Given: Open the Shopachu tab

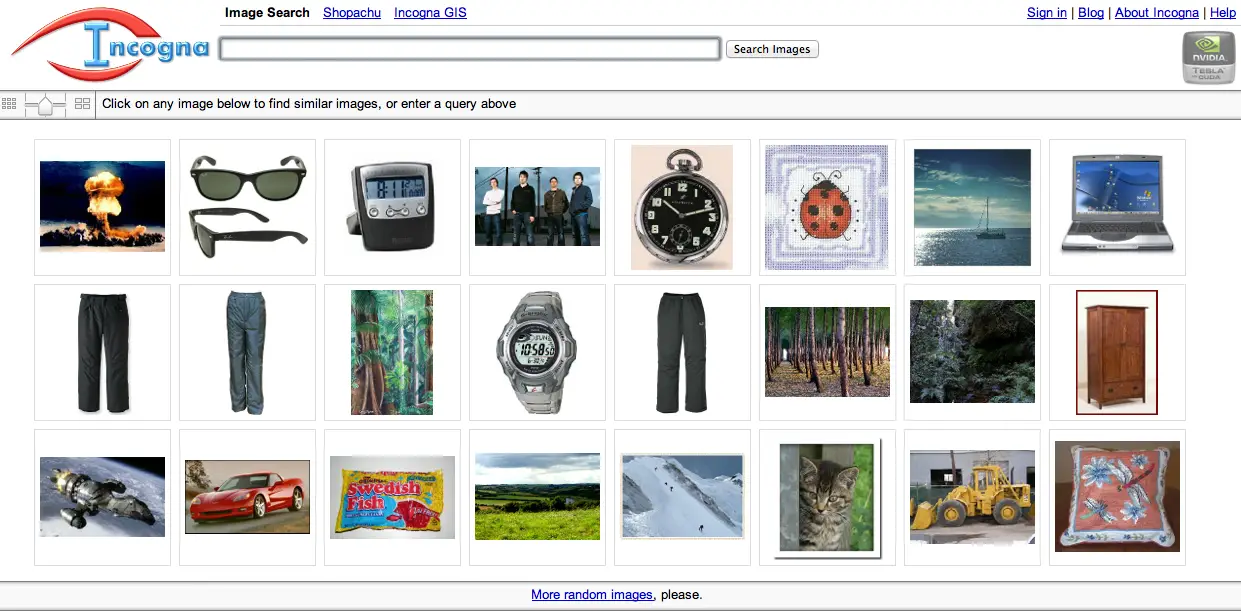Looking at the screenshot, I should [x=352, y=13].
